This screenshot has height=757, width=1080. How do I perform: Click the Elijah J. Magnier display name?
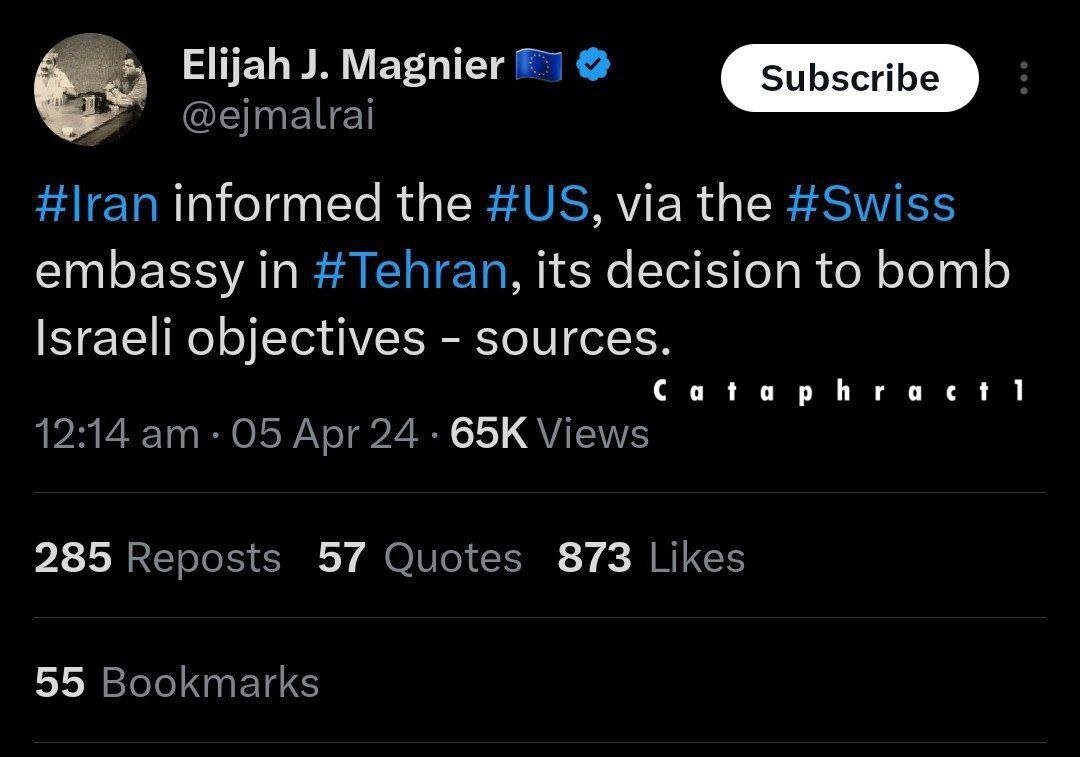pyautogui.click(x=343, y=66)
